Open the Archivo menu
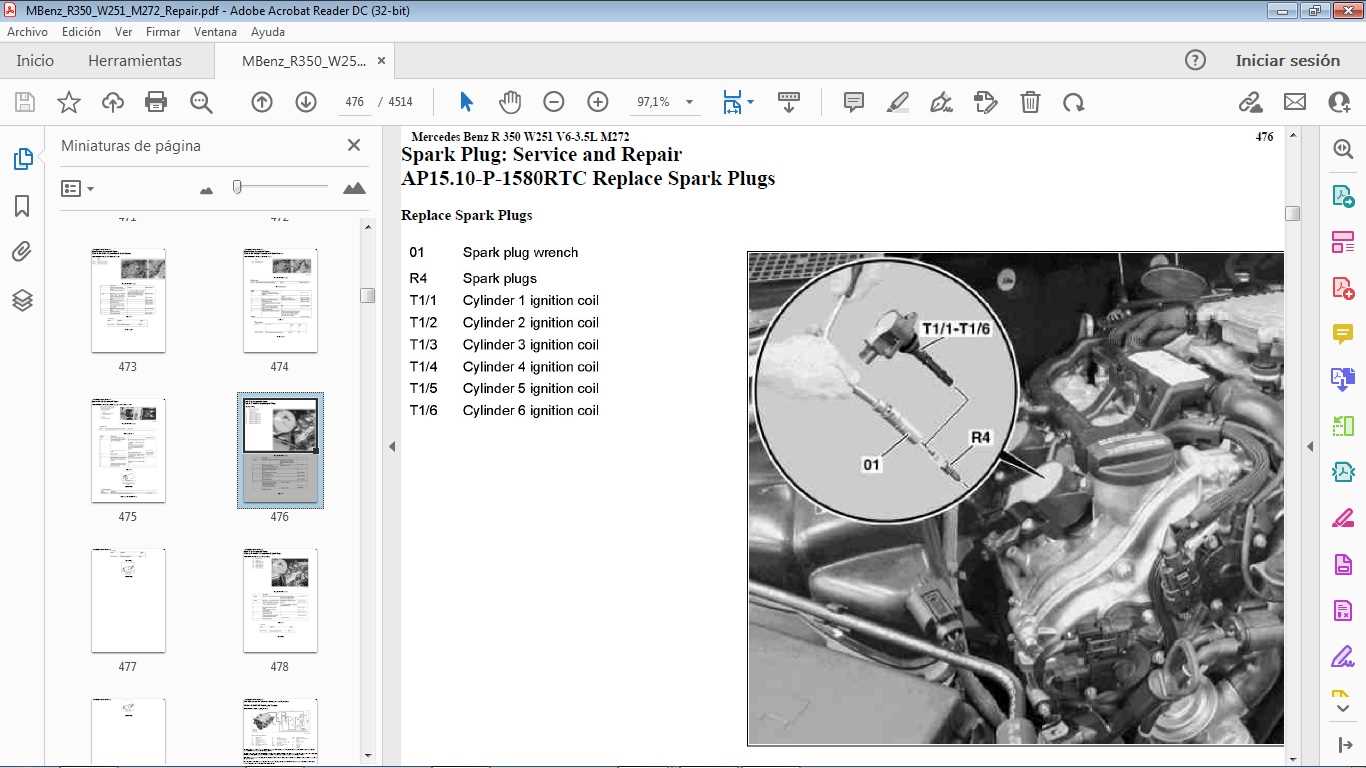Viewport: 1366px width, 768px height. pos(28,32)
